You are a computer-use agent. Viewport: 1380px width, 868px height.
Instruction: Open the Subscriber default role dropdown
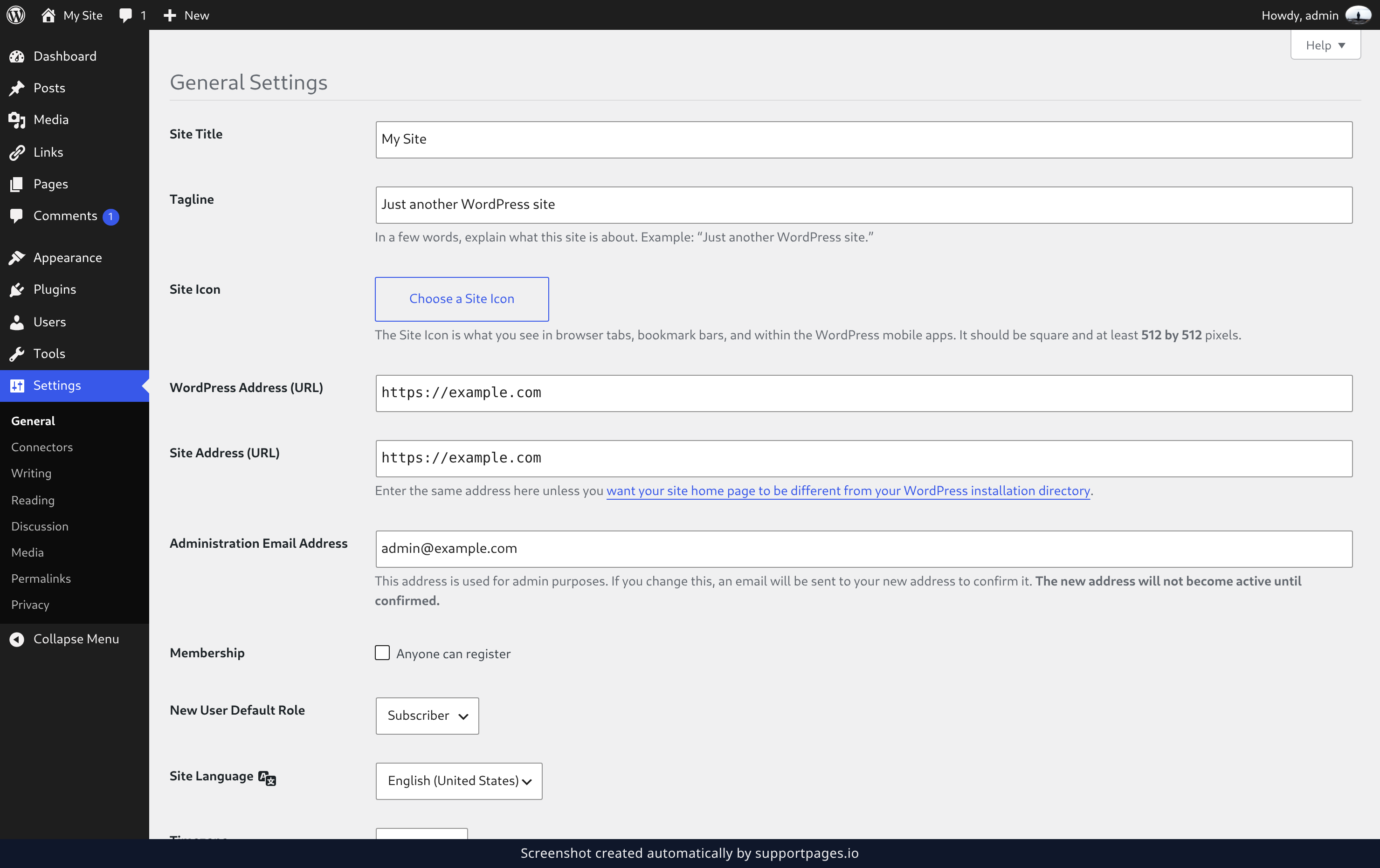point(427,716)
